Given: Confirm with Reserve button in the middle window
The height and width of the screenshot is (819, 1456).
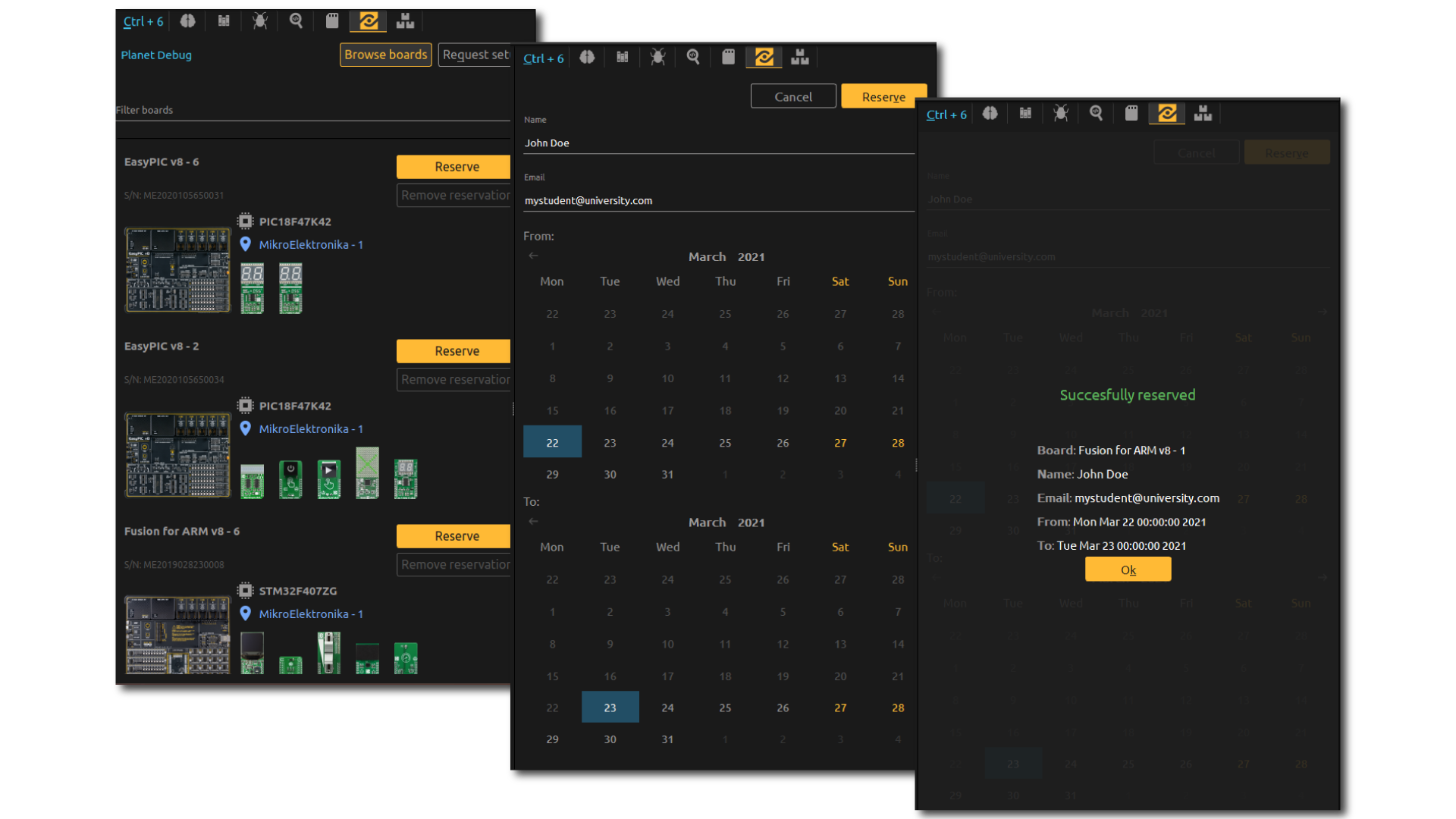Looking at the screenshot, I should tap(883, 96).
